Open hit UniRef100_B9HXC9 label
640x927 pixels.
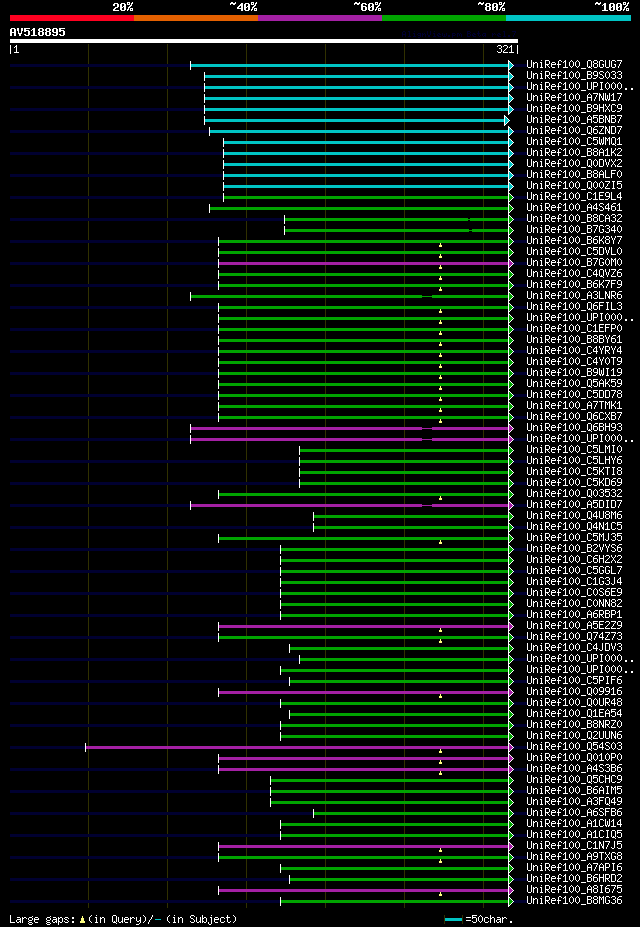pyautogui.click(x=574, y=109)
